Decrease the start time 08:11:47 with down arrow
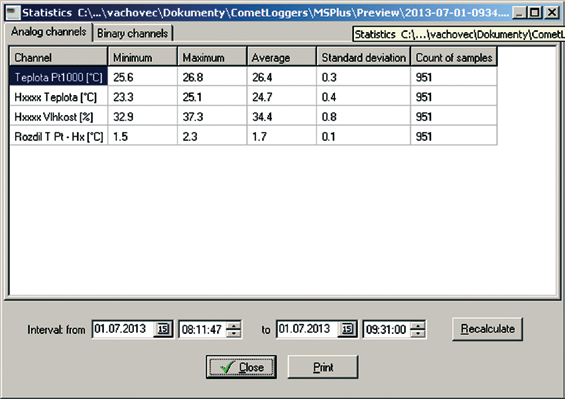 pyautogui.click(x=233, y=333)
